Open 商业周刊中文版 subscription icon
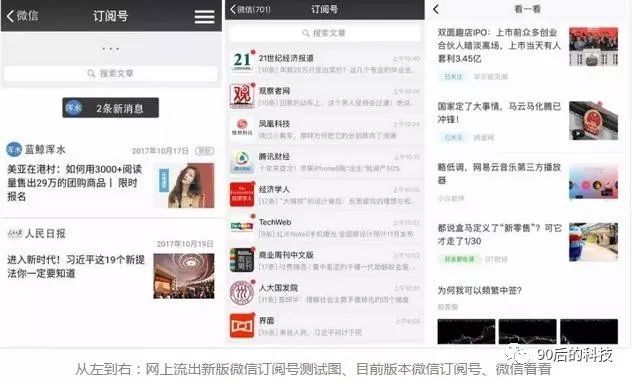 coord(242,260)
